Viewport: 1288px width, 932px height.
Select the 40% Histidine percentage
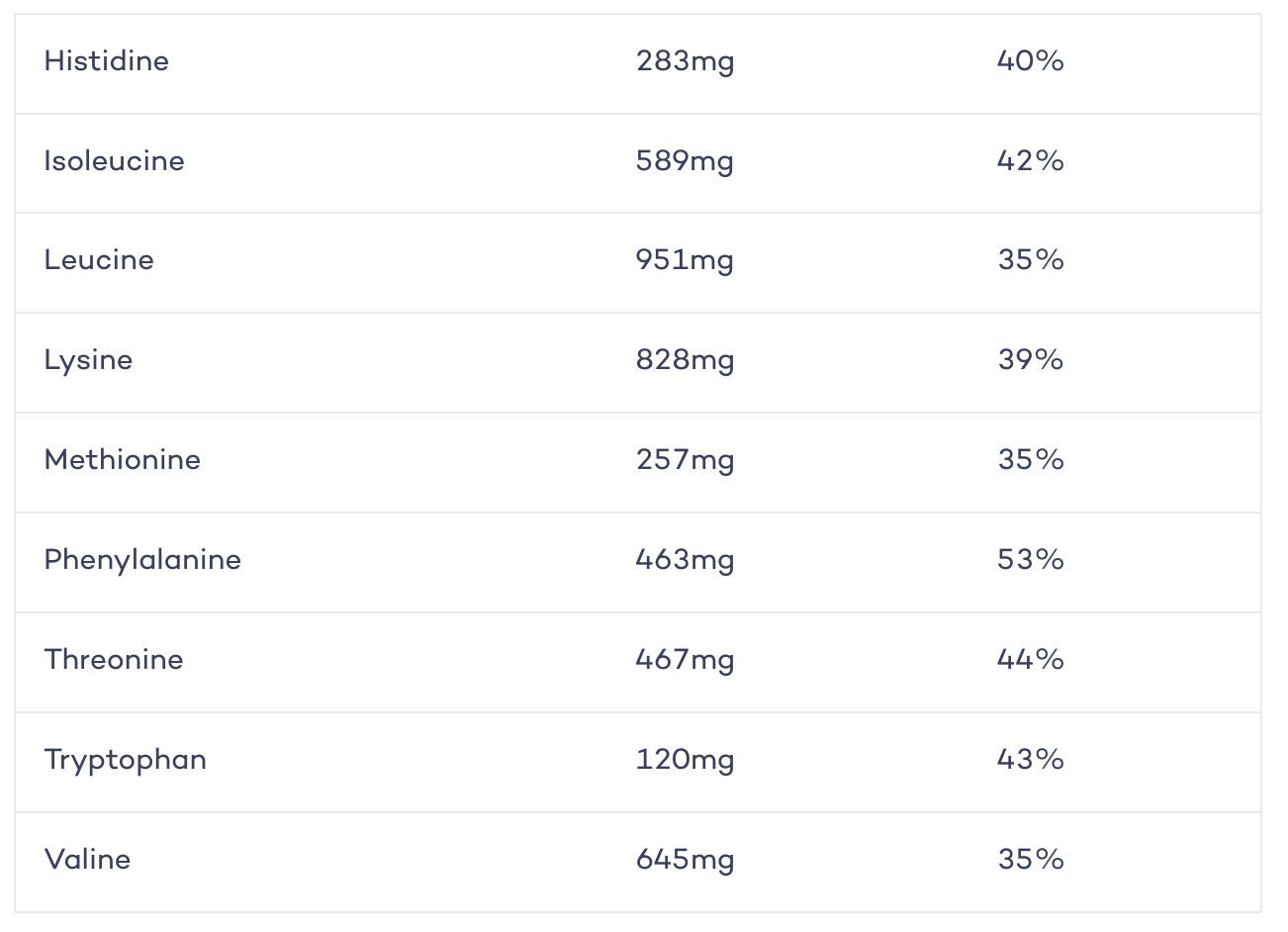coord(1031,61)
